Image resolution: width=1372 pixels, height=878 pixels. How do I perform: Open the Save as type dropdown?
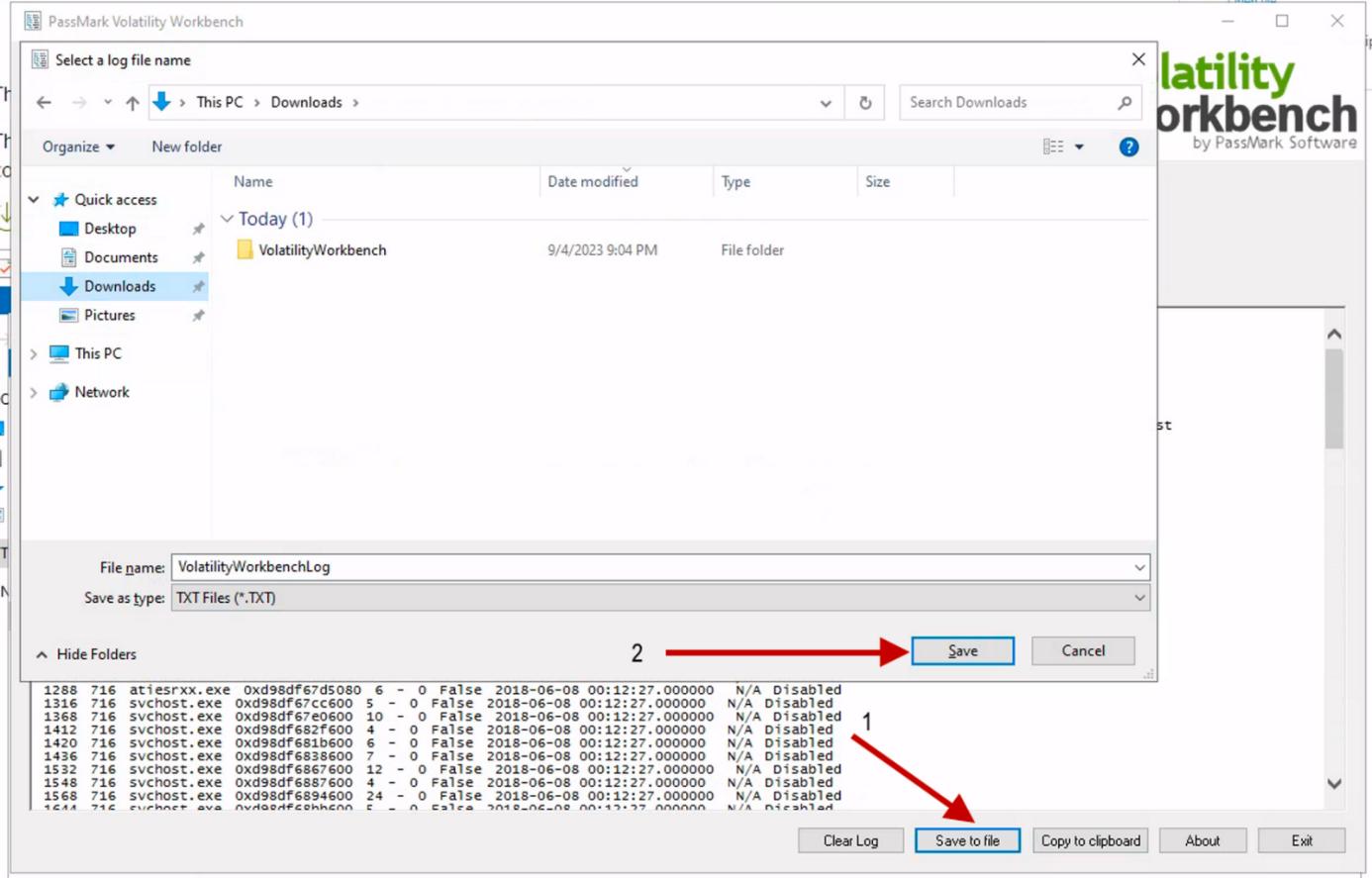(1139, 598)
